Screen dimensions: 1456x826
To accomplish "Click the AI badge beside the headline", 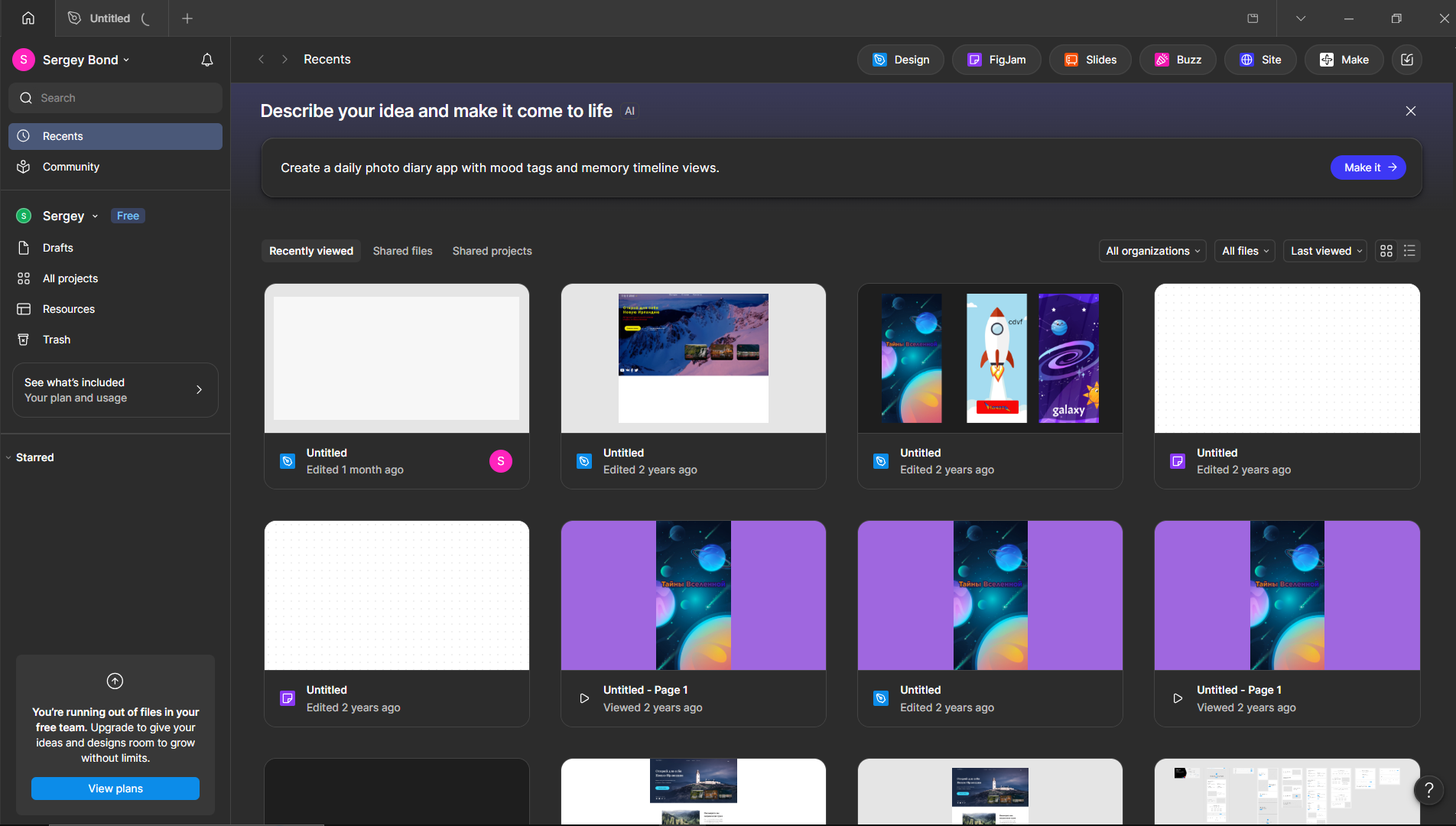I will point(629,111).
